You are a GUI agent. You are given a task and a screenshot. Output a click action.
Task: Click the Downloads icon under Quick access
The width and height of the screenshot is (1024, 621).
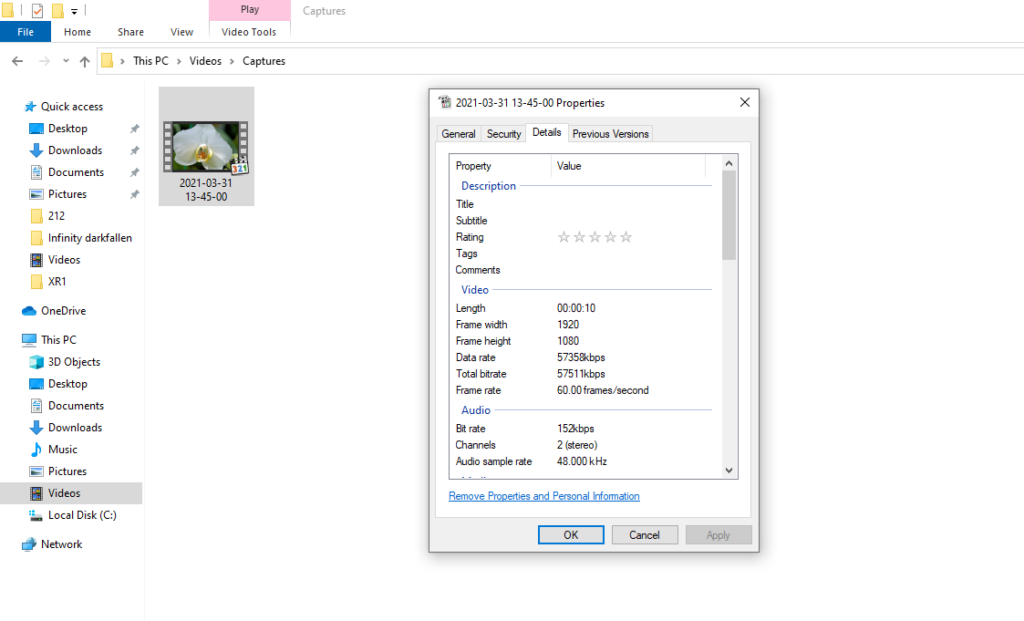pyautogui.click(x=37, y=150)
